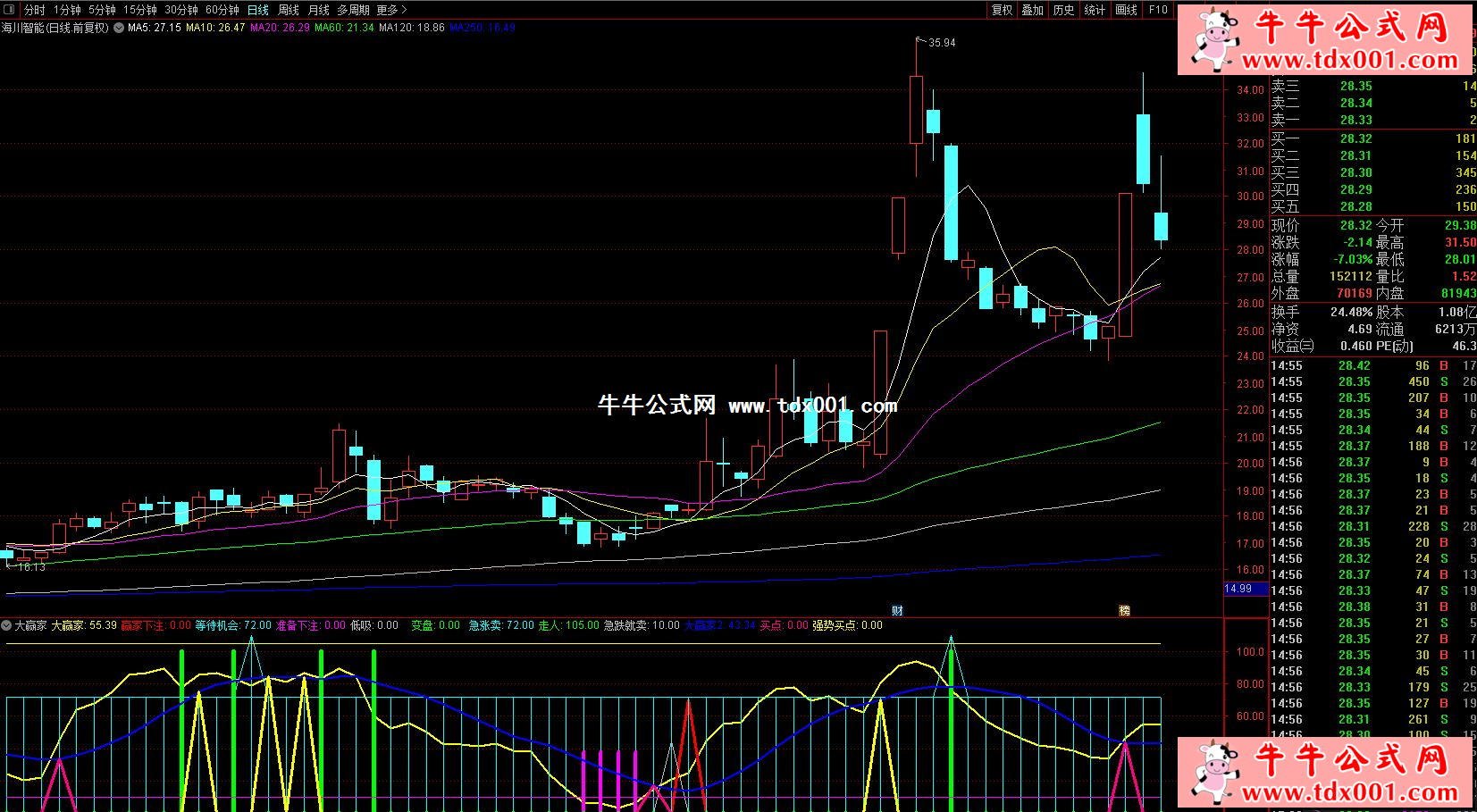Click the MA20: 26.29 indicator label
The width and height of the screenshot is (1477, 812).
(x=280, y=28)
